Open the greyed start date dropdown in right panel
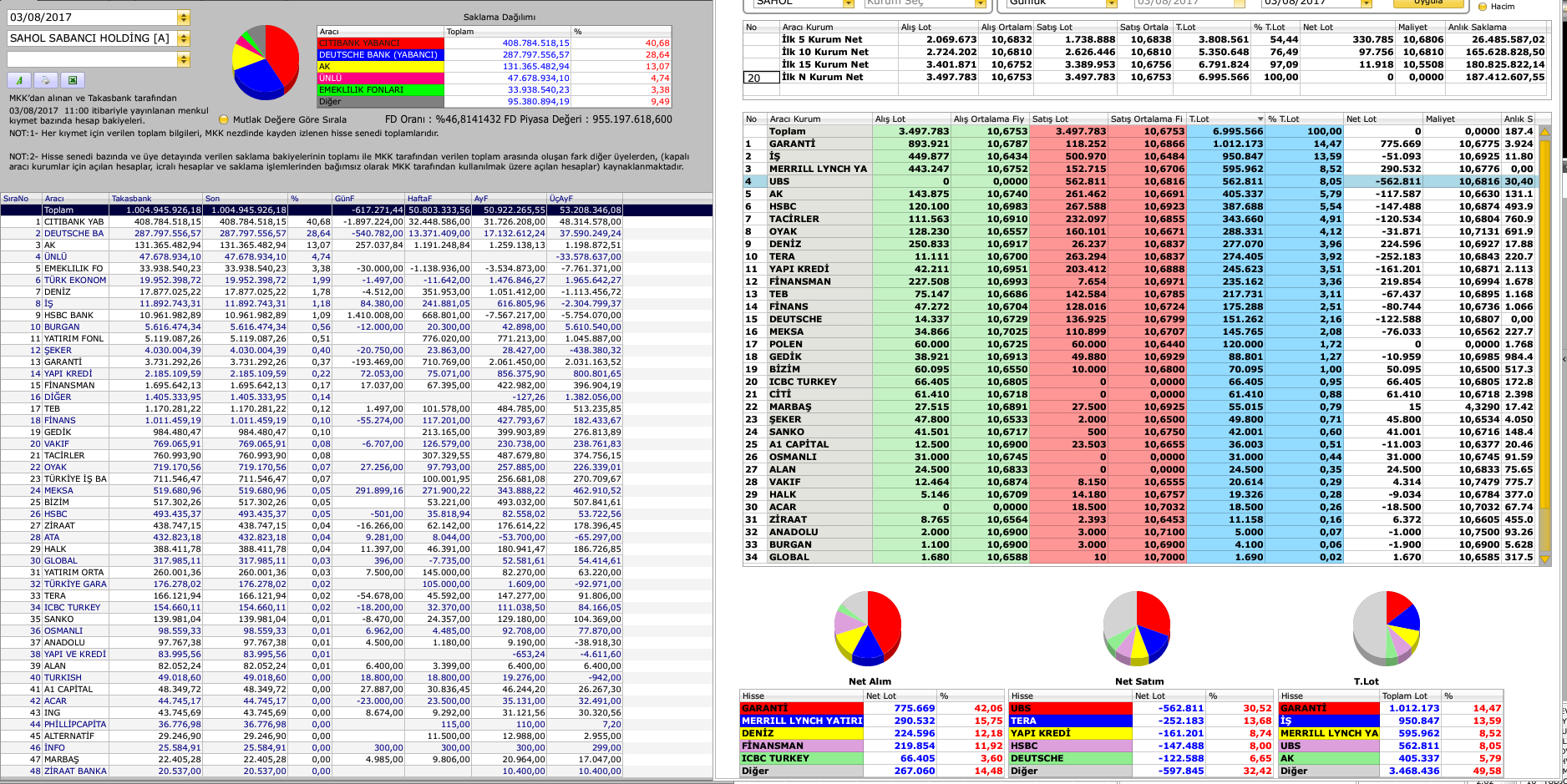Image resolution: width=1567 pixels, height=784 pixels. (1240, 3)
